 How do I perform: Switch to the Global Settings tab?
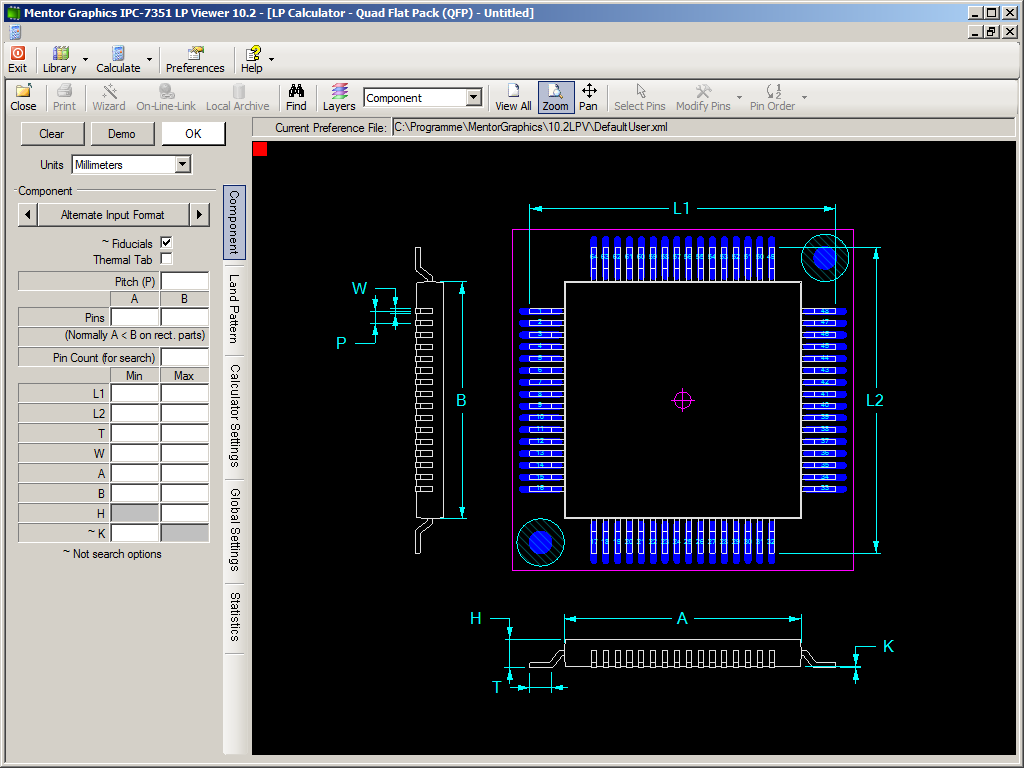(x=234, y=530)
